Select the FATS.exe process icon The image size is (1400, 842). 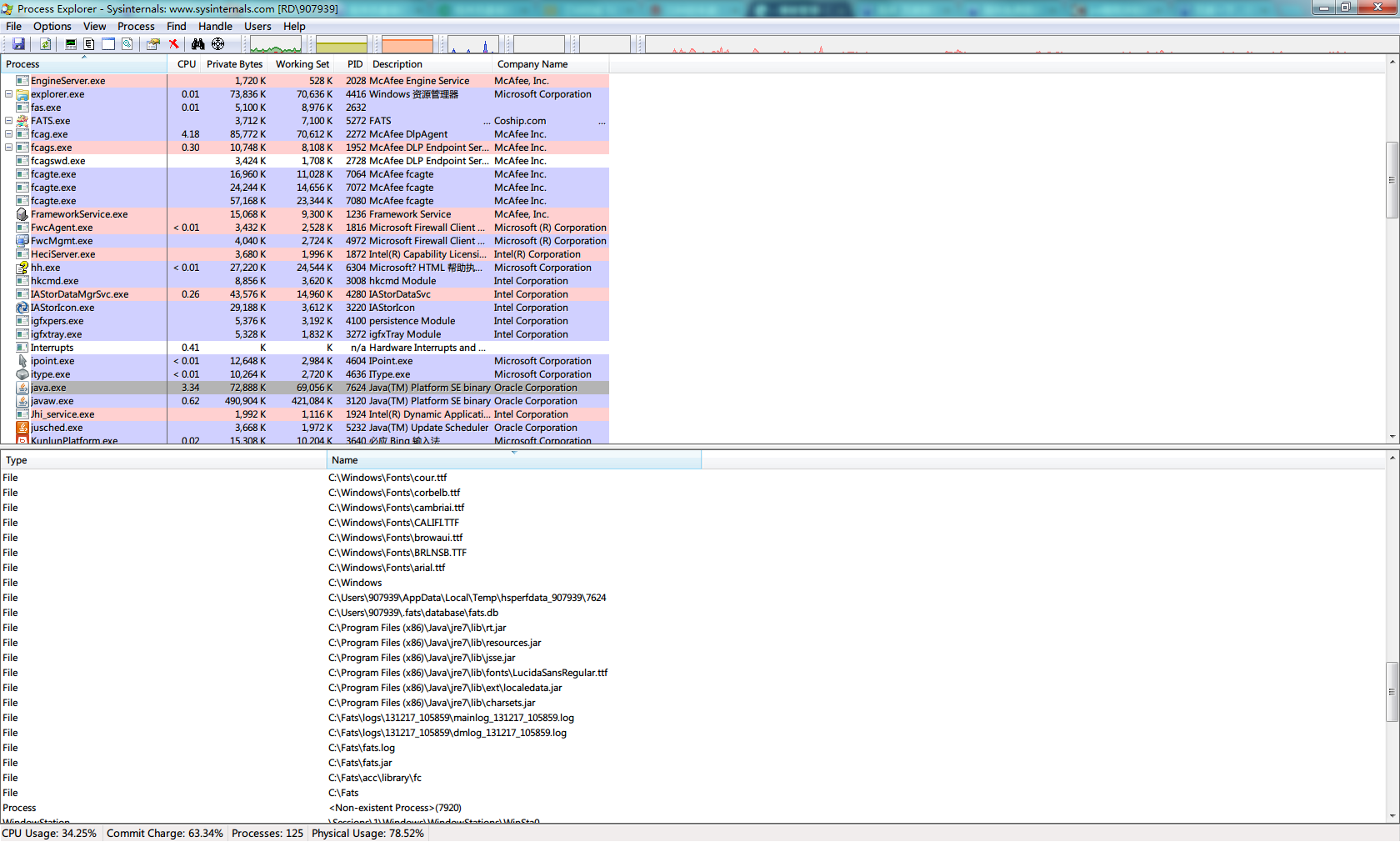pos(22,121)
